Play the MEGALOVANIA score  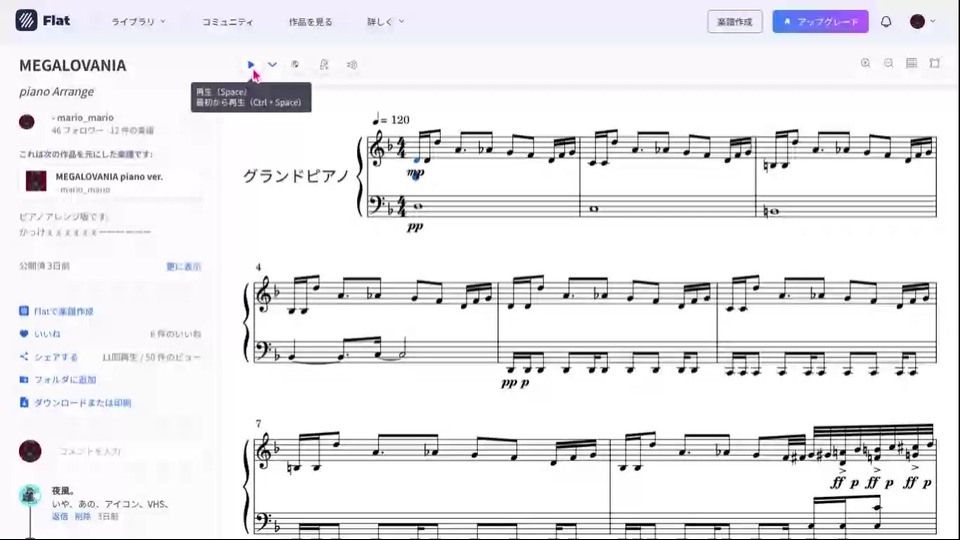[x=250, y=64]
